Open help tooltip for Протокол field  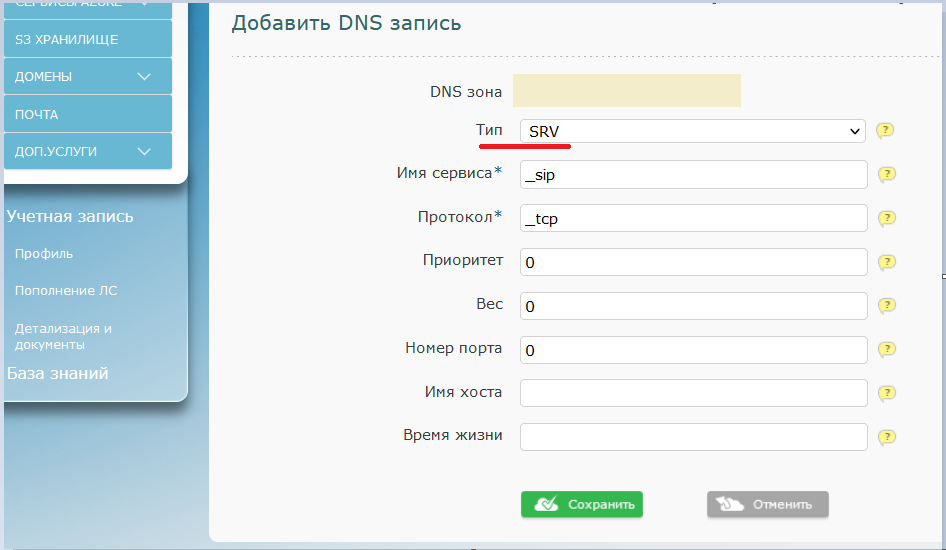[886, 219]
